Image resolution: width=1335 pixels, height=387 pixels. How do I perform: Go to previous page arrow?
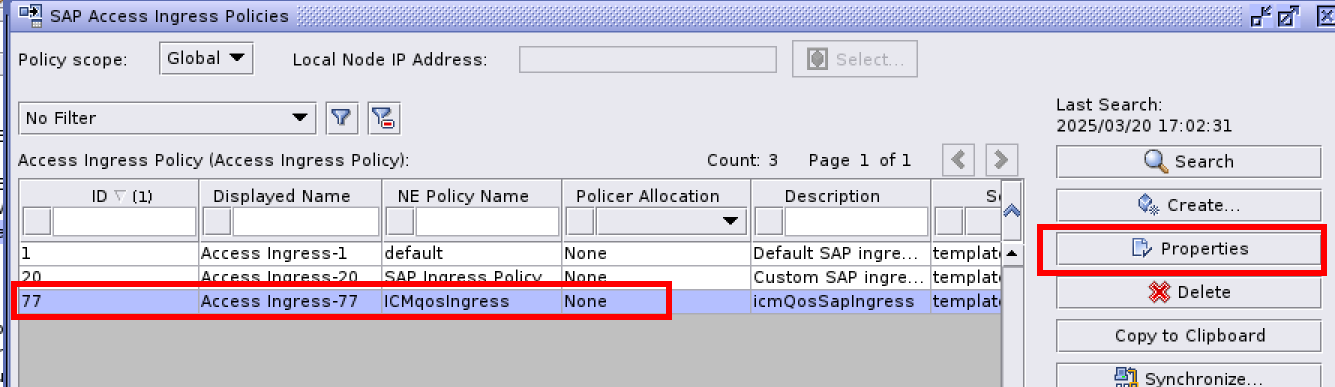pyautogui.click(x=959, y=160)
